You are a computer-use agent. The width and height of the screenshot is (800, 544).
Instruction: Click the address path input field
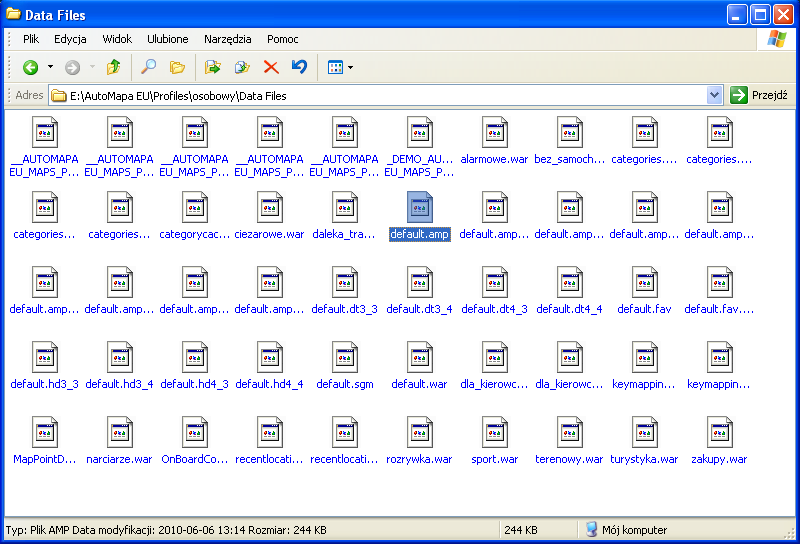tap(380, 96)
